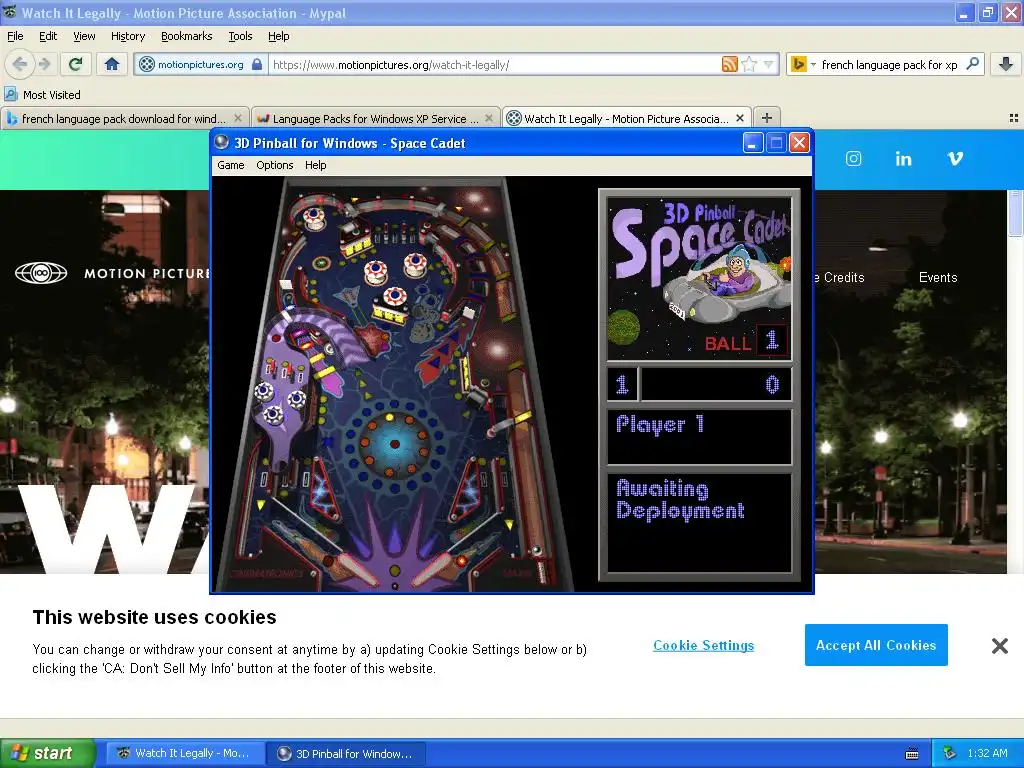1024x768 pixels.
Task: Close the Watch It Legally tab
Action: pyautogui.click(x=740, y=118)
